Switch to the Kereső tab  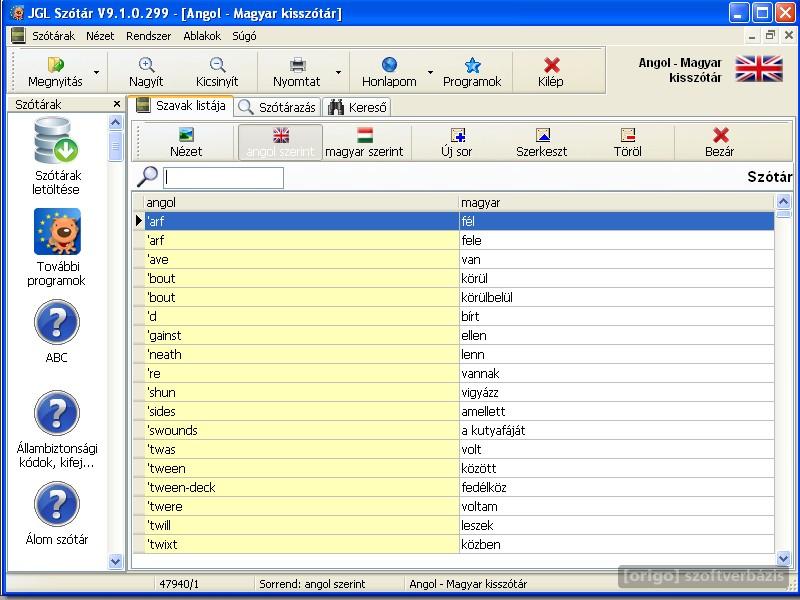[357, 107]
